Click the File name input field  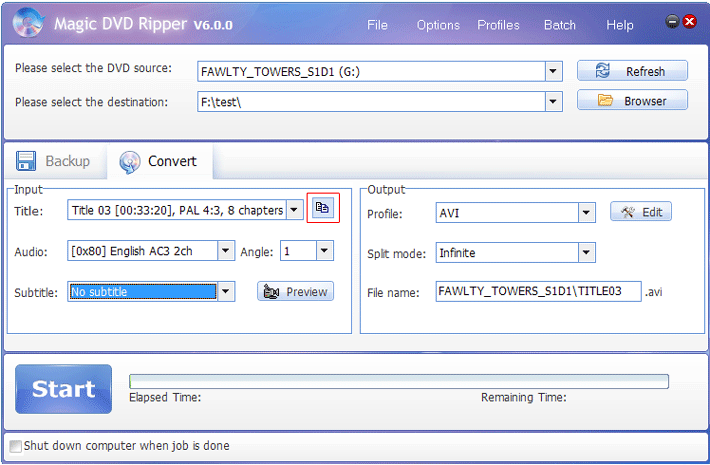coord(538,291)
